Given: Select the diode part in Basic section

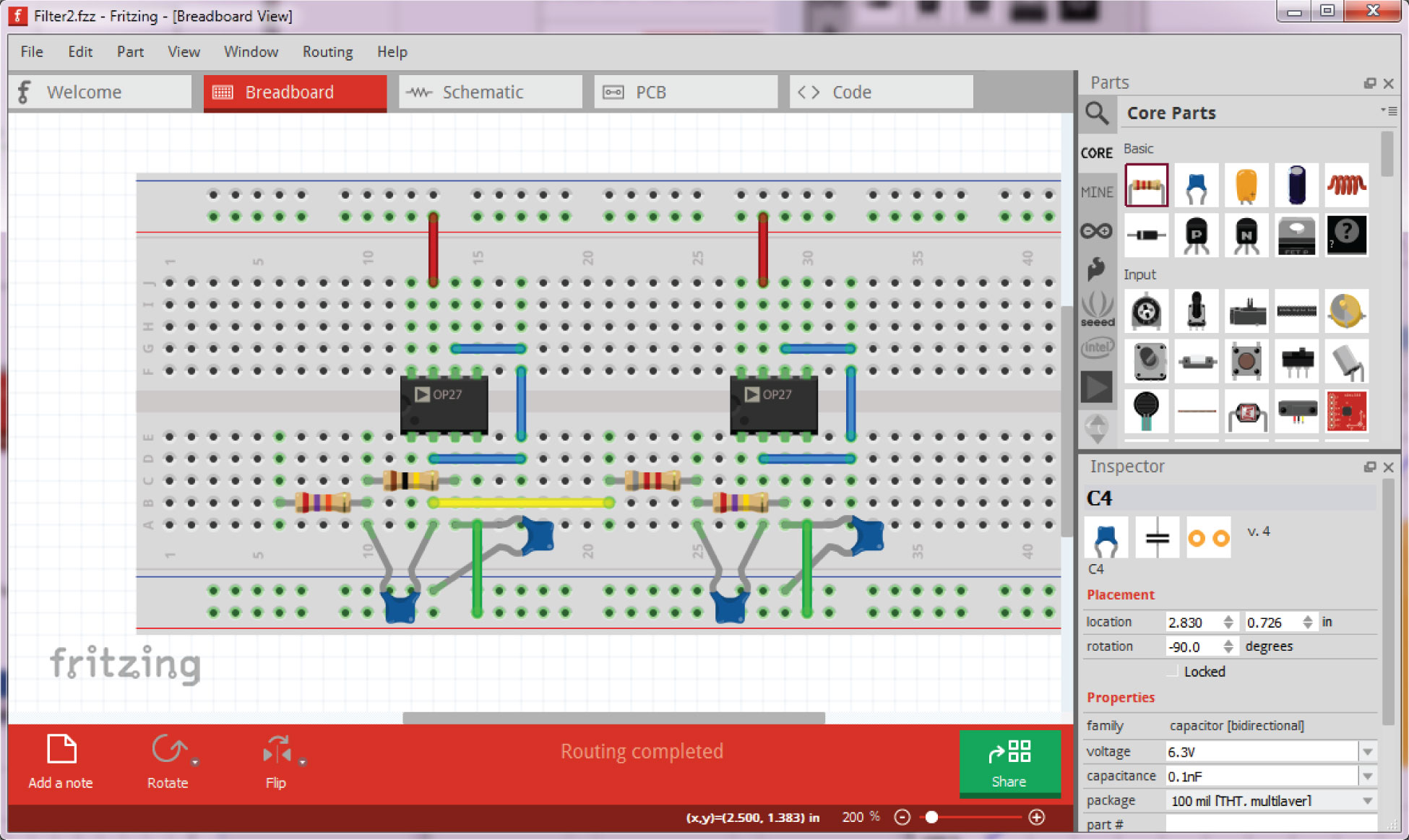Looking at the screenshot, I should (x=1146, y=235).
